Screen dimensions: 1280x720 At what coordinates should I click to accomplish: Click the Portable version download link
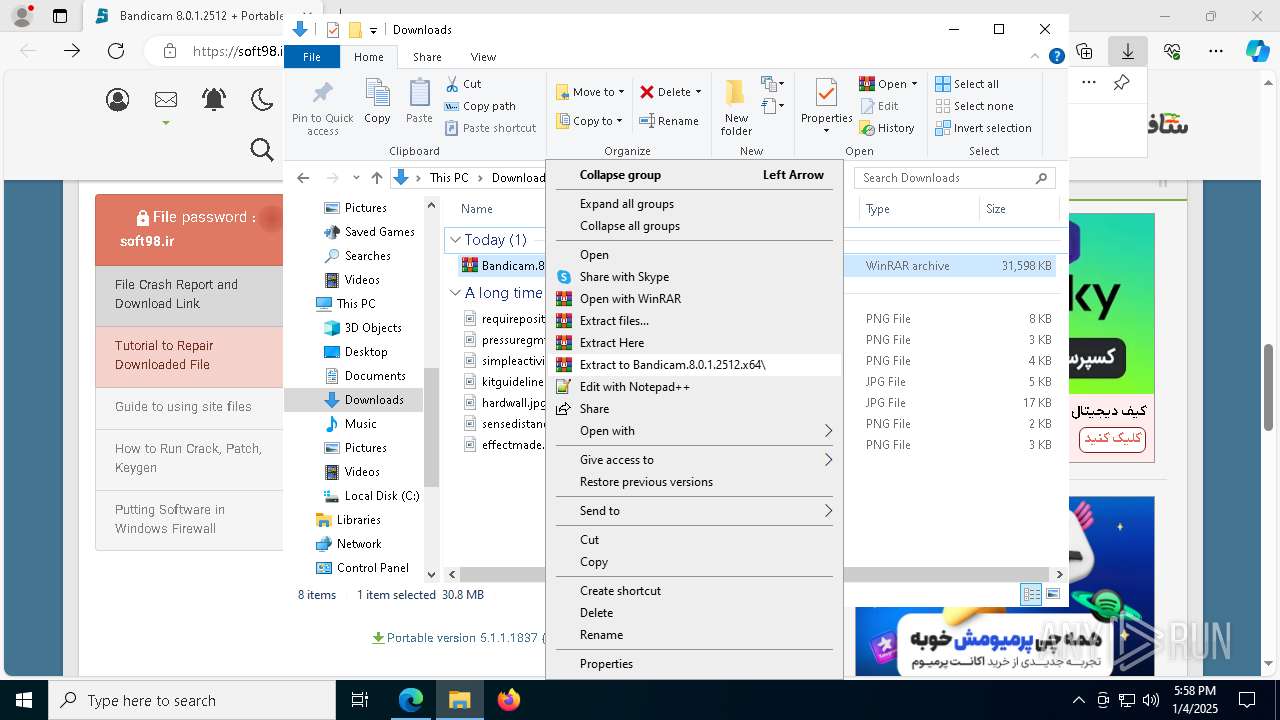(458, 638)
